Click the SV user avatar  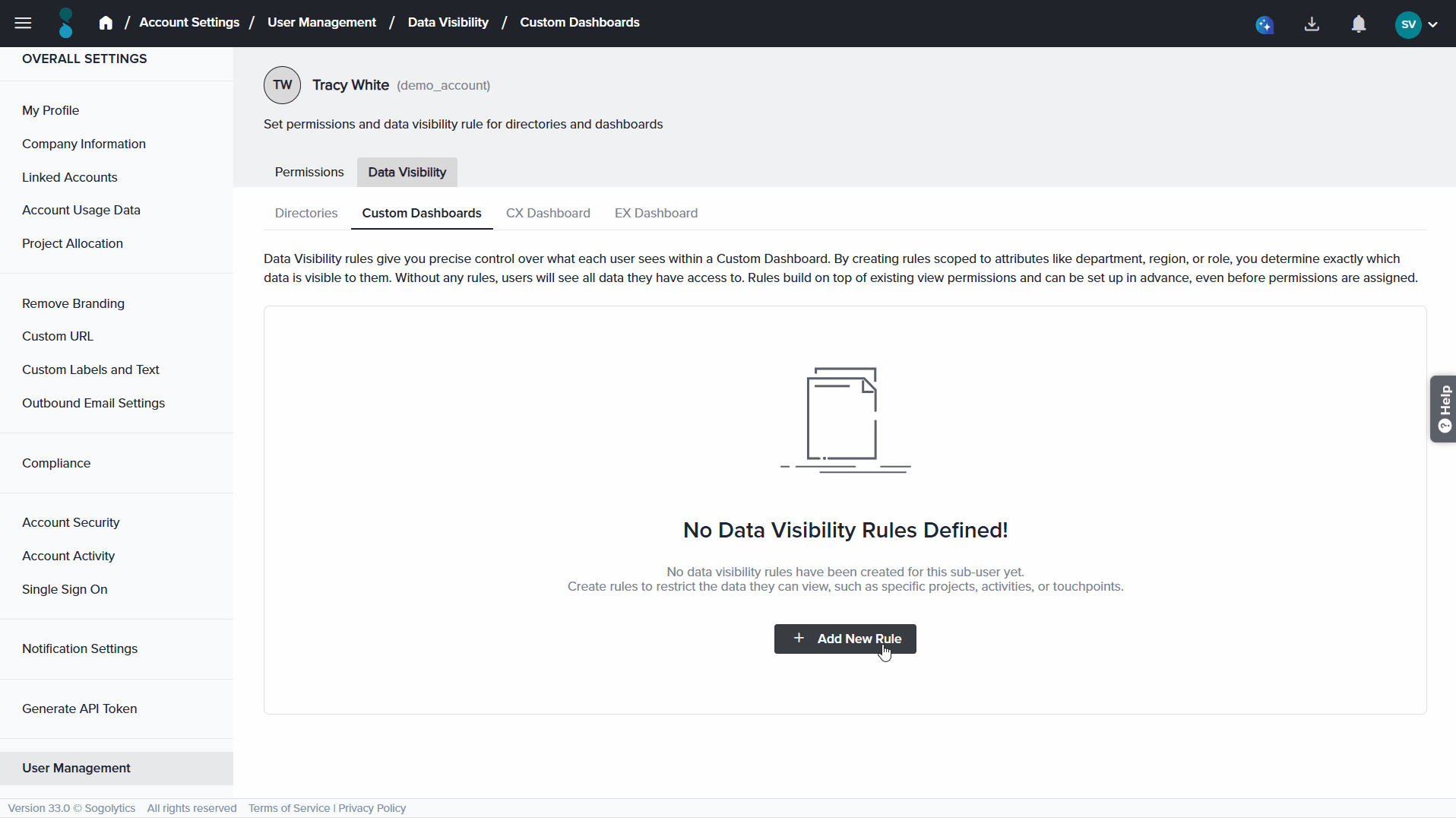pyautogui.click(x=1408, y=24)
